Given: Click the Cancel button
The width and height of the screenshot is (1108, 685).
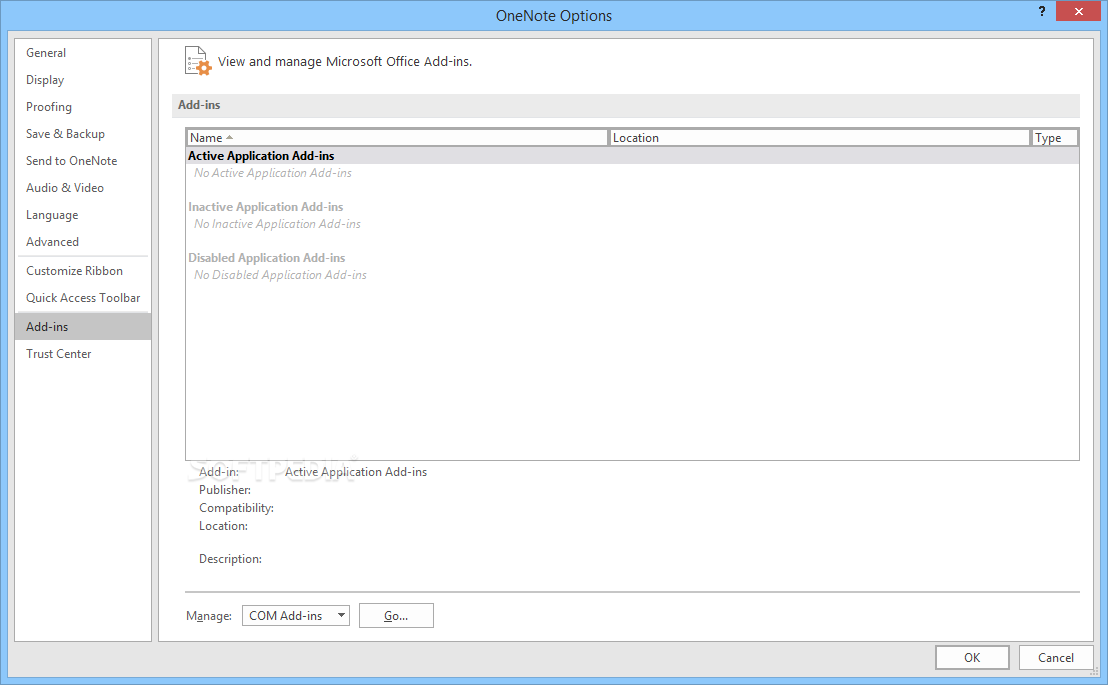Looking at the screenshot, I should pos(1056,657).
